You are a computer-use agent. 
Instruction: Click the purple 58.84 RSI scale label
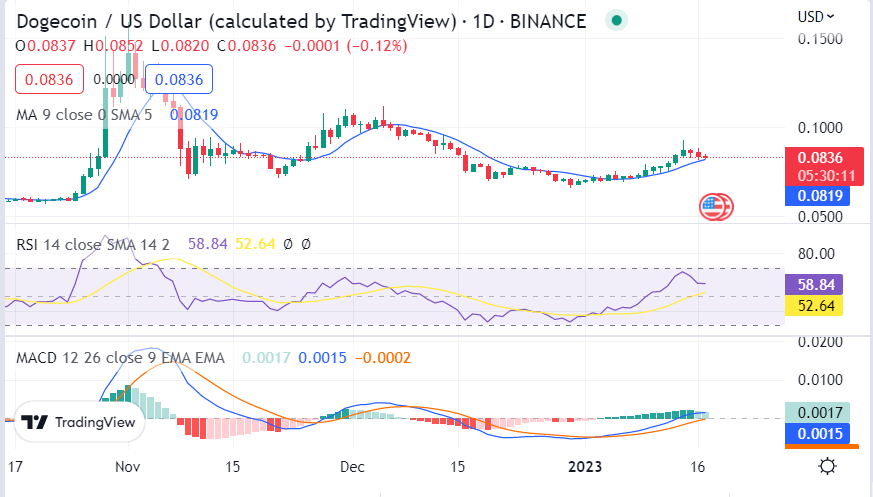[814, 284]
